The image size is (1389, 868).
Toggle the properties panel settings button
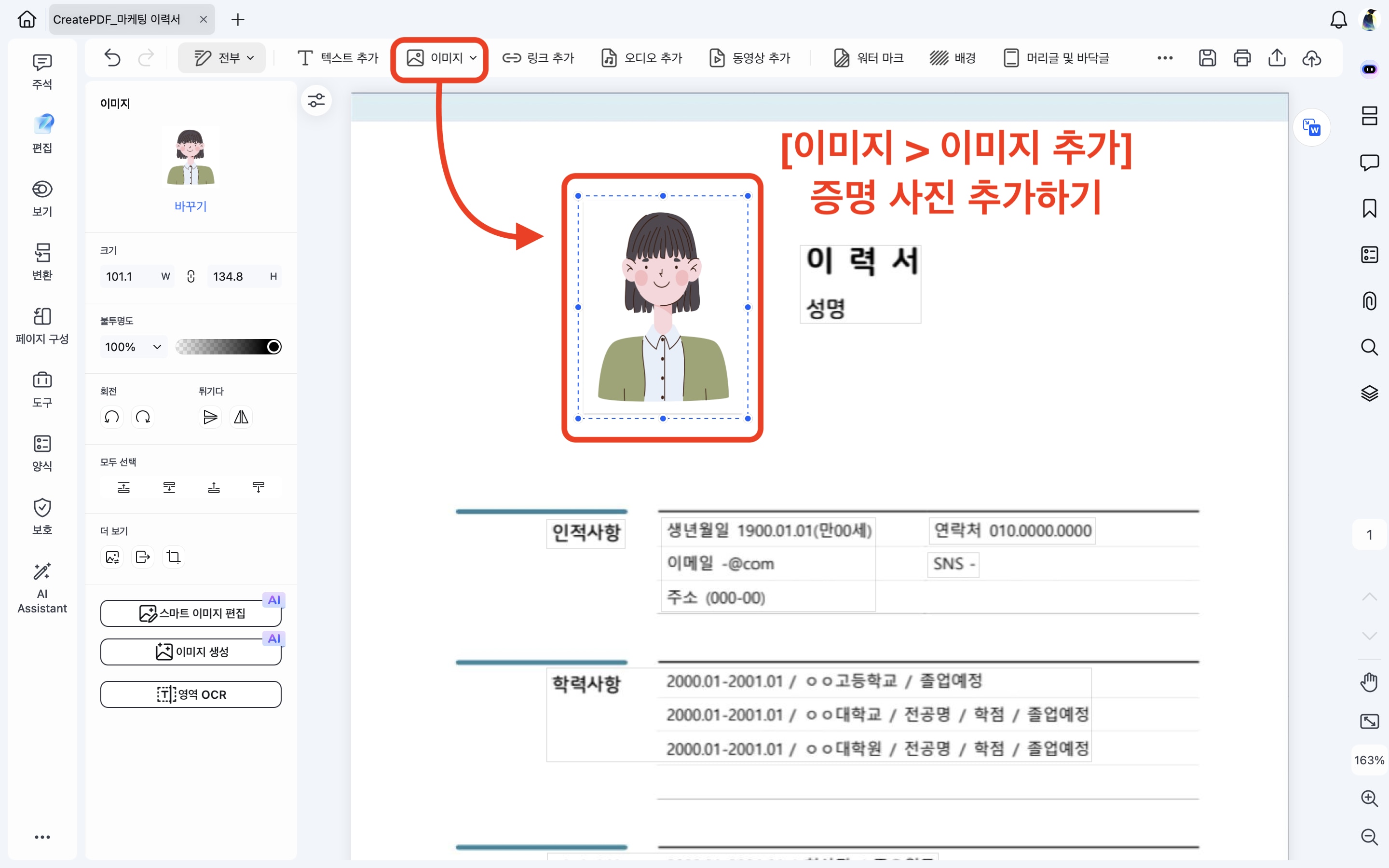coord(316,100)
